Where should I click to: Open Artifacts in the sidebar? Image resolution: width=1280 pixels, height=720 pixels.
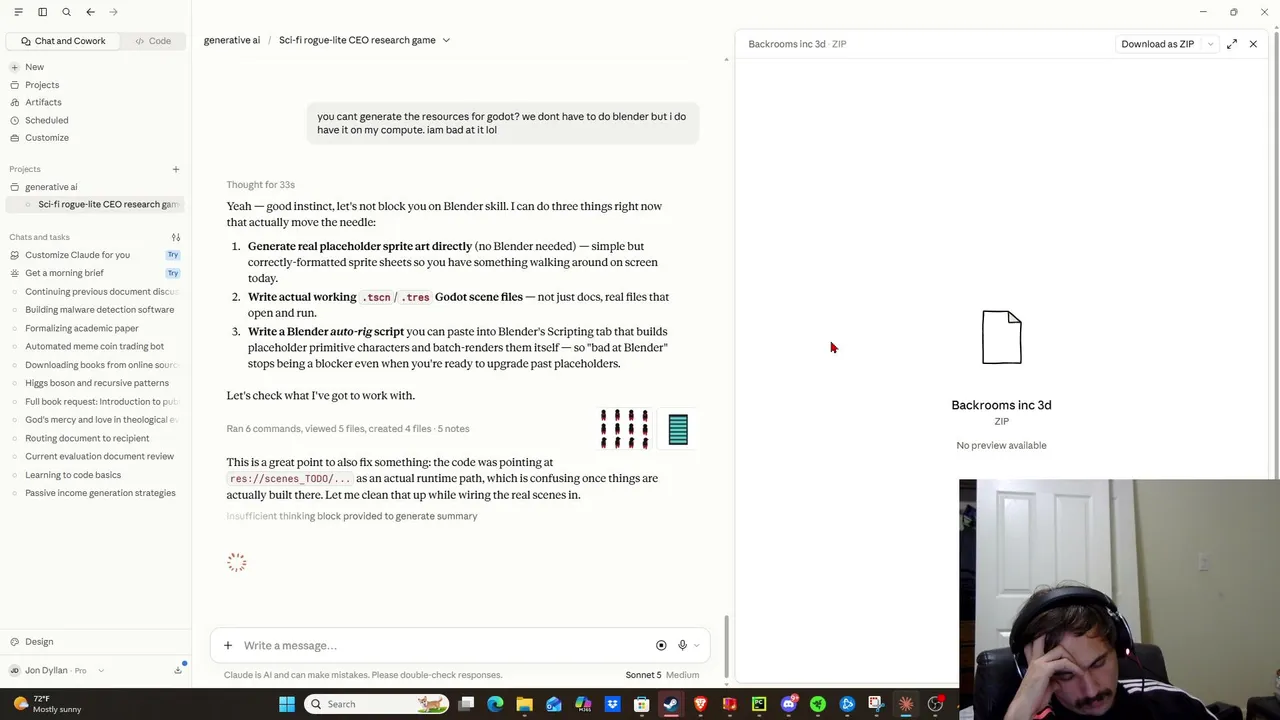43,102
